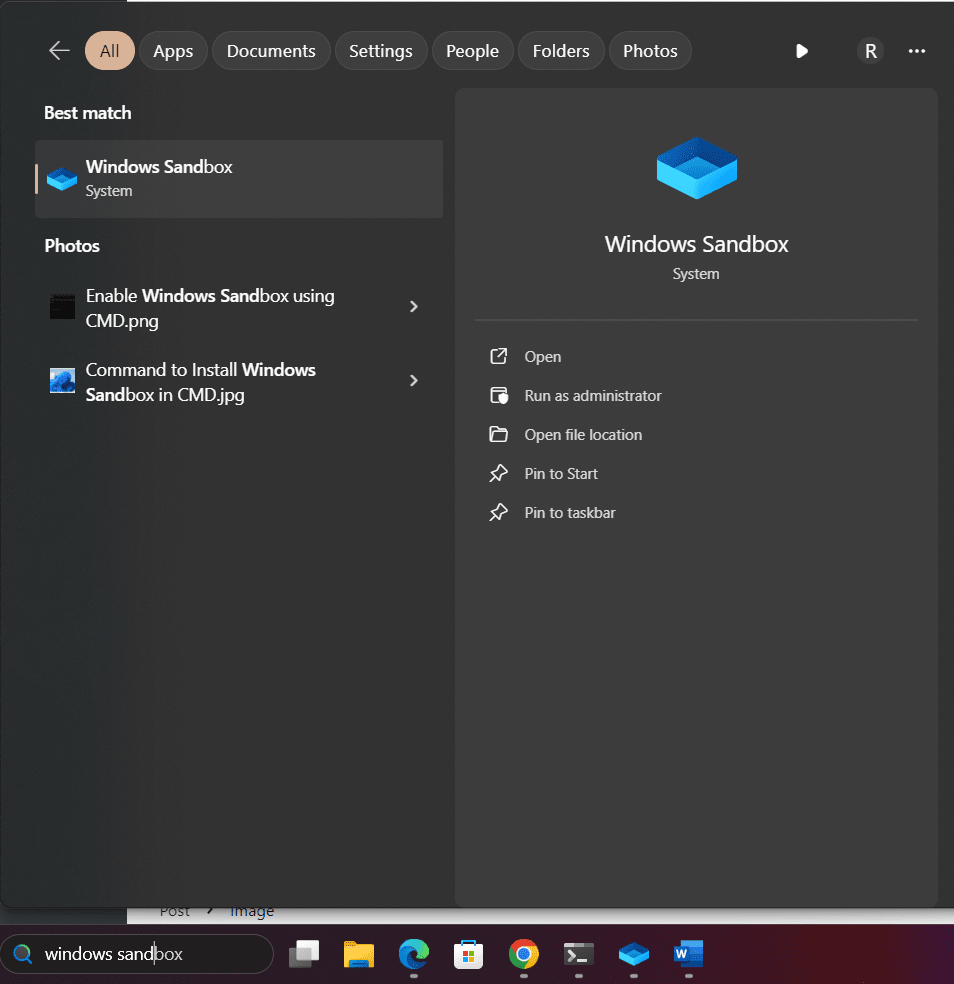Open the Settings search filter
The image size is (954, 984).
click(x=380, y=51)
